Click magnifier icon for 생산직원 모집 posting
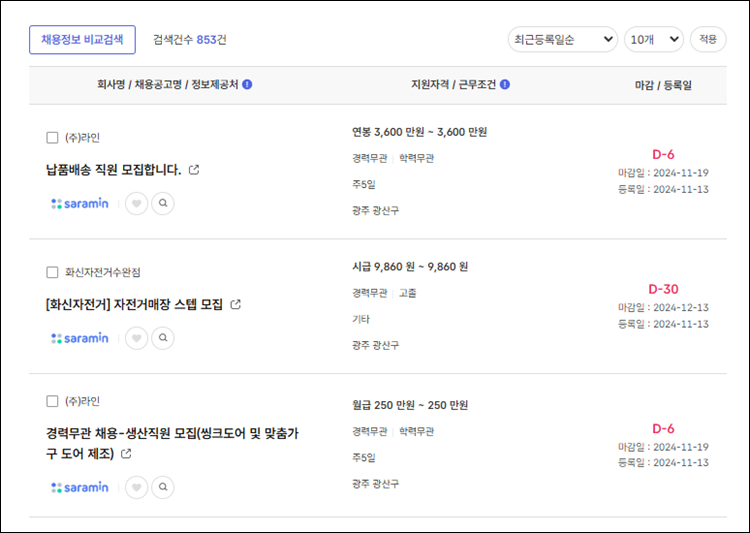 tap(163, 488)
